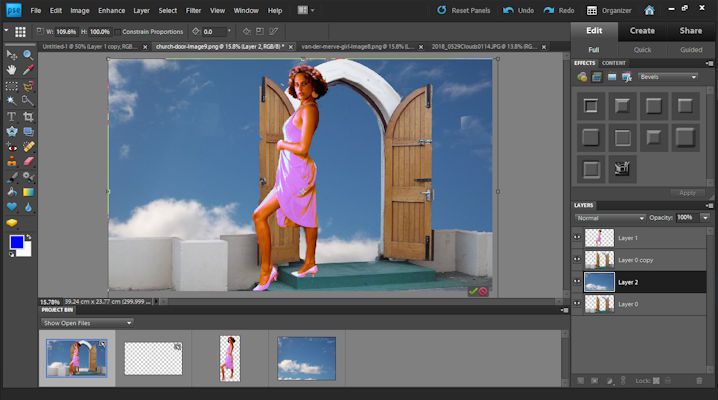Click the blue foreground color swatch

click(x=15, y=243)
